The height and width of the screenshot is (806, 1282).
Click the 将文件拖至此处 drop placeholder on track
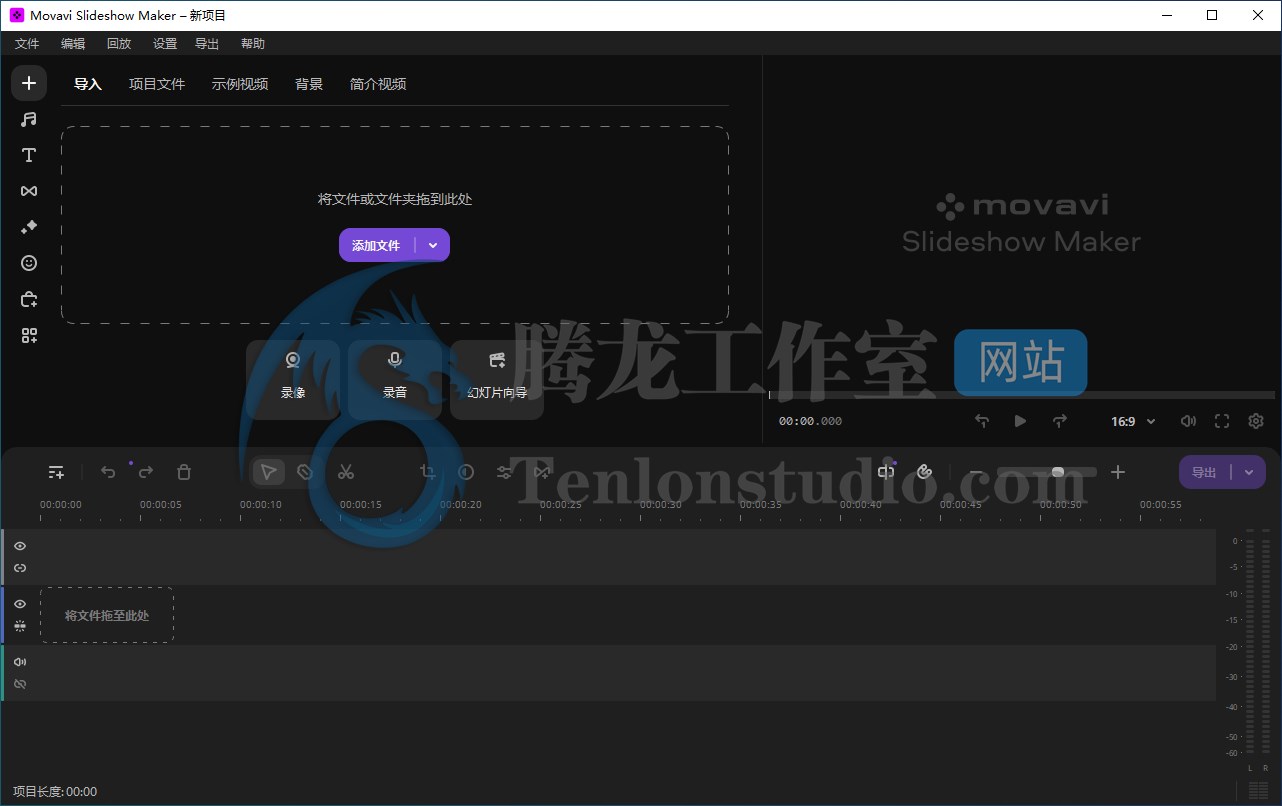107,615
